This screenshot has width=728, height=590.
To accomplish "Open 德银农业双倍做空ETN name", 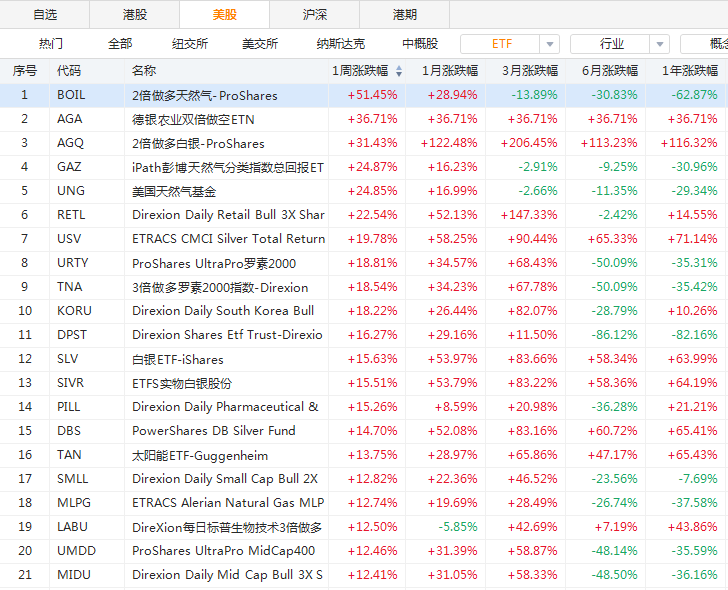I will coord(193,119).
